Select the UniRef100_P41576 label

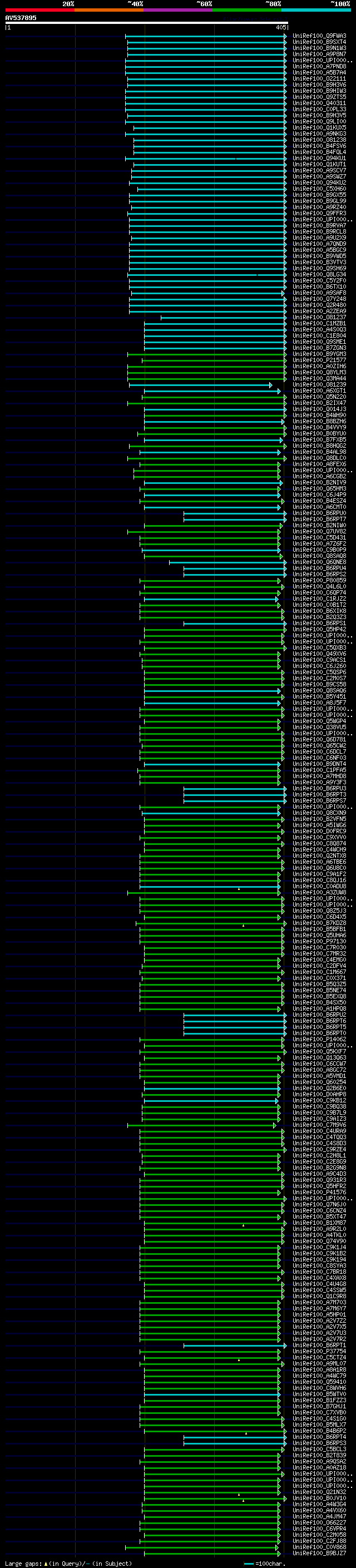click(319, 1192)
